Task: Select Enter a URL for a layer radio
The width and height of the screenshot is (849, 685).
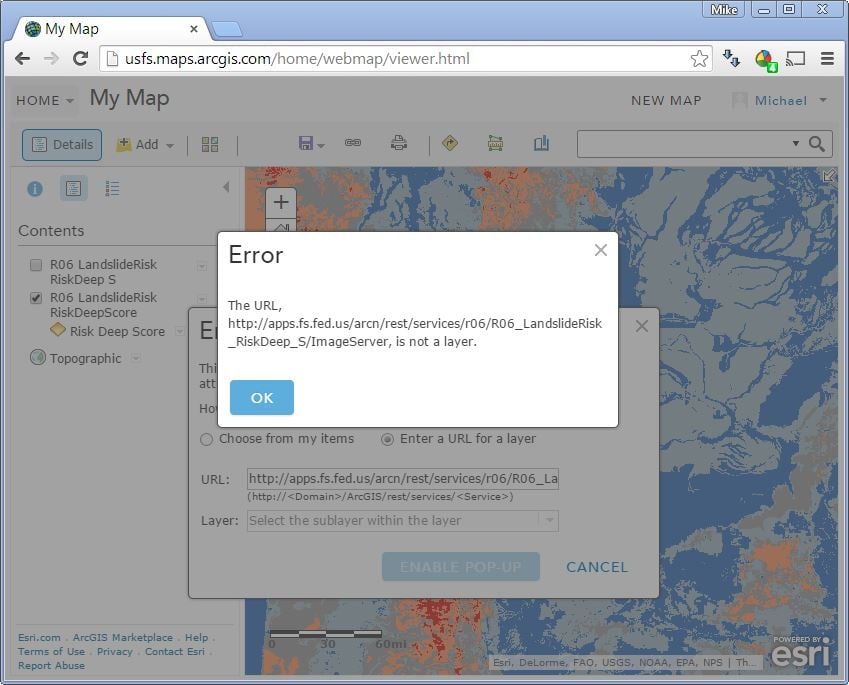Action: tap(387, 439)
